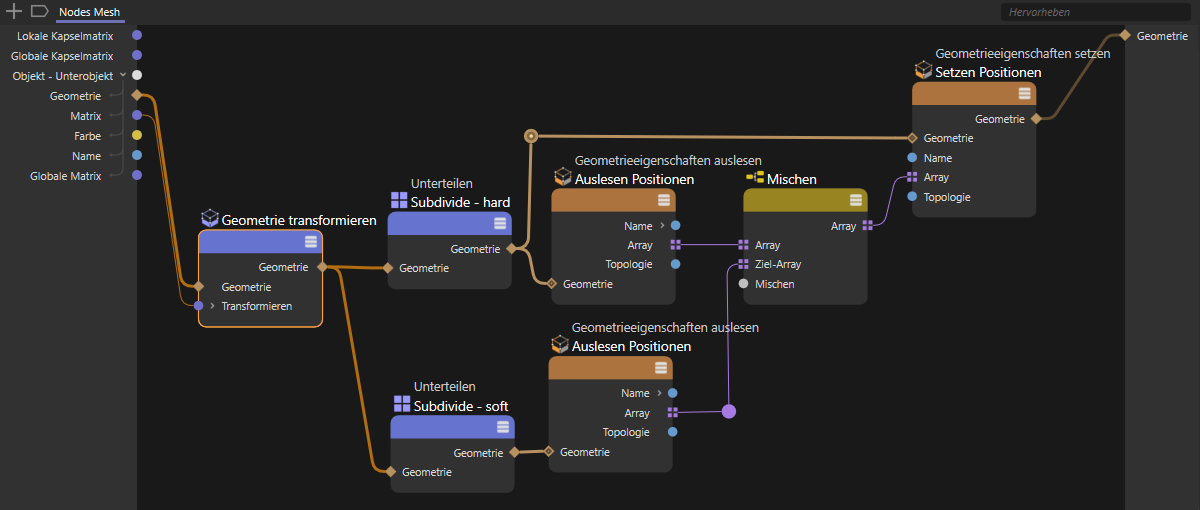Click the Subdivide - soft node grid icon

402,405
